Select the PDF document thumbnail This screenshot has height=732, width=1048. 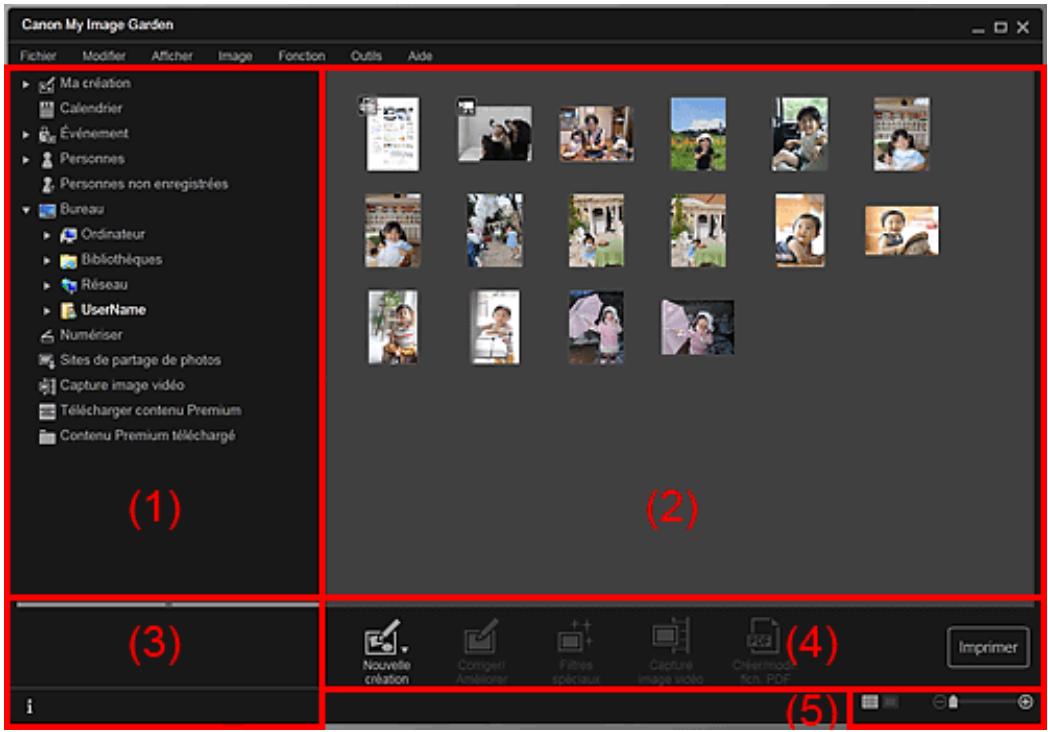pyautogui.click(x=392, y=134)
